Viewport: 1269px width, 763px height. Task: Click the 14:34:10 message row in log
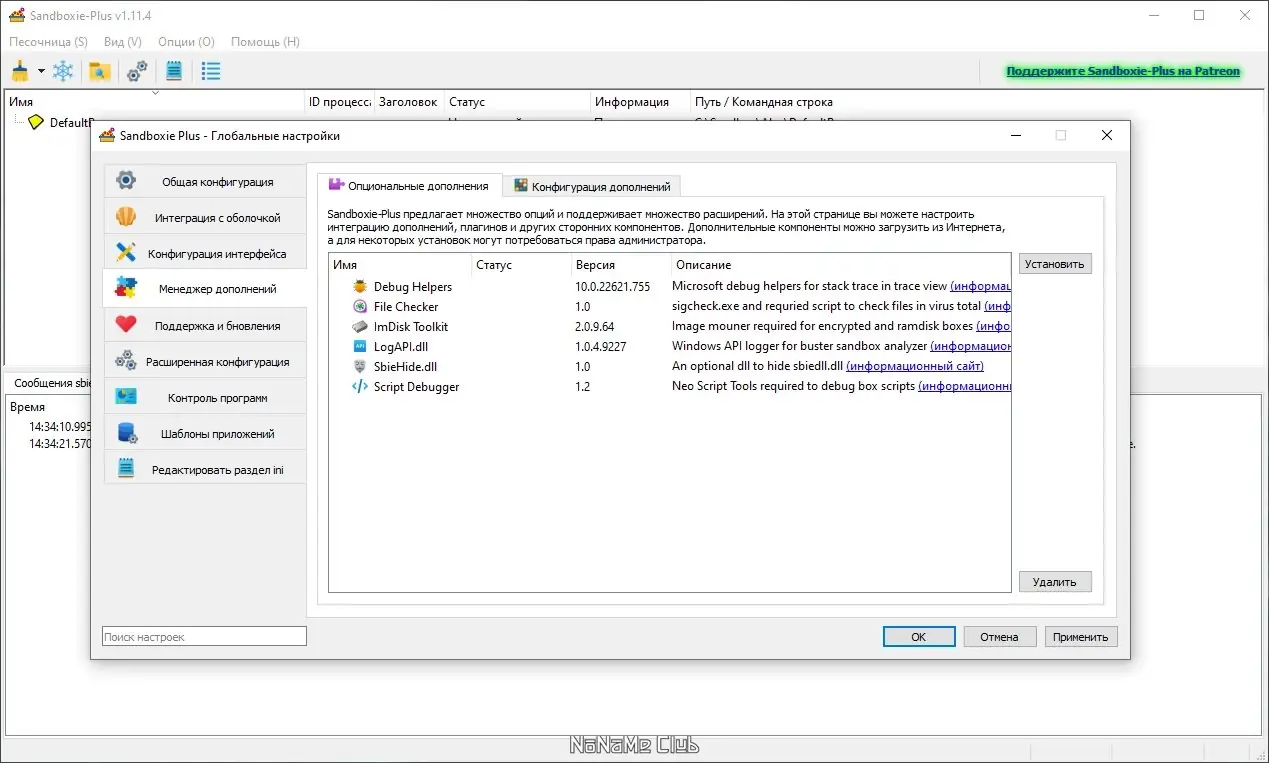60,426
